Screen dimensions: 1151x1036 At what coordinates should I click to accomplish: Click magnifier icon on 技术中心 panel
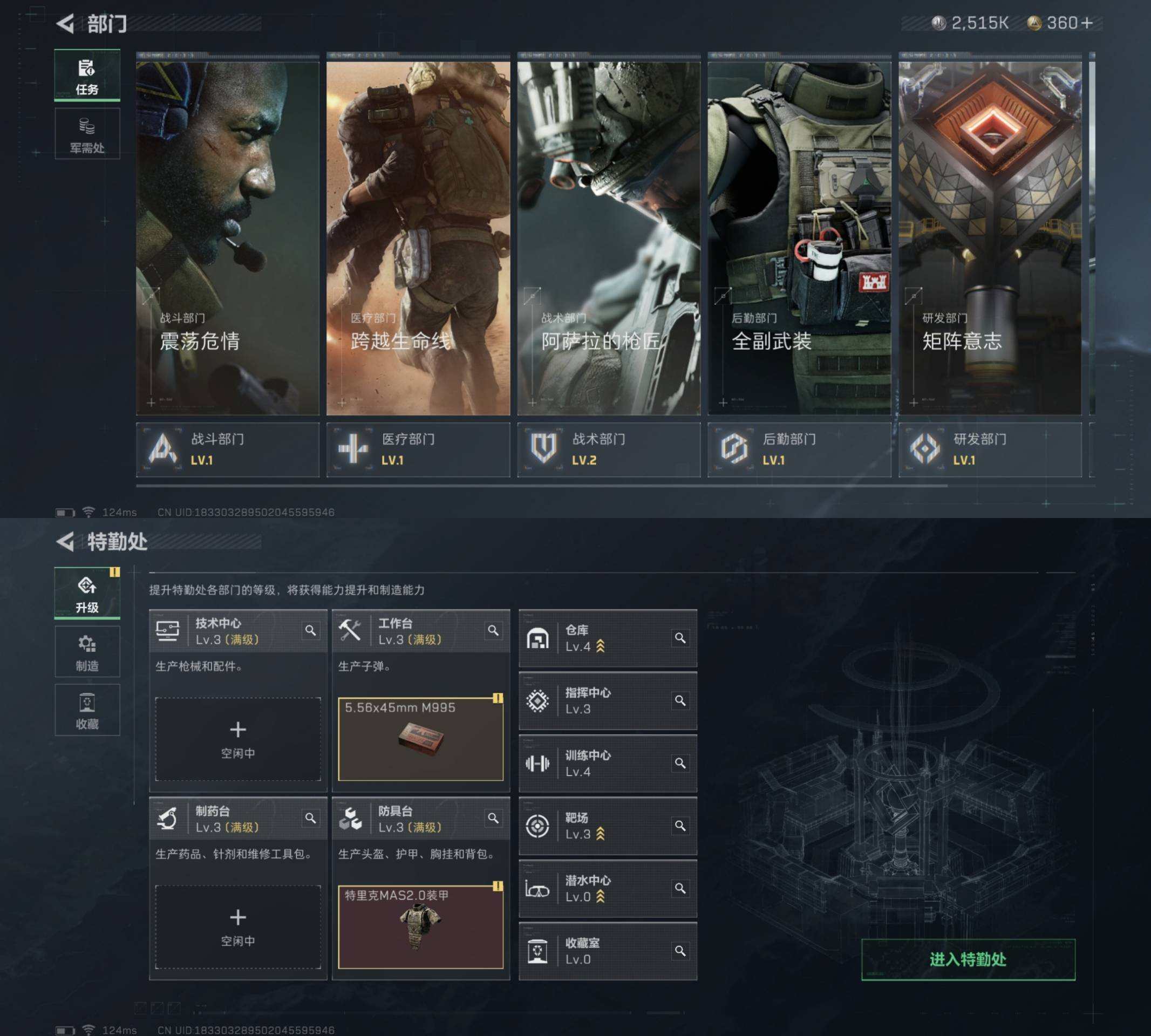[310, 631]
